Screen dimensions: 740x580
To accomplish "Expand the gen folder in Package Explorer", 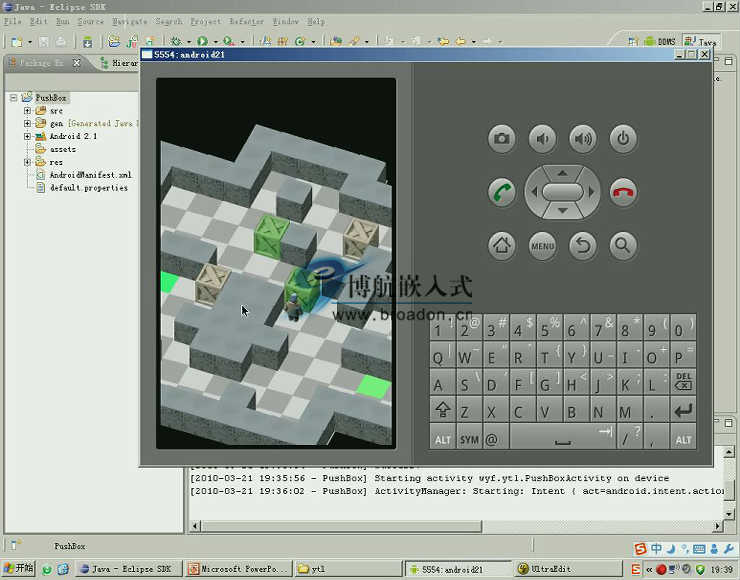I will click(x=27, y=123).
